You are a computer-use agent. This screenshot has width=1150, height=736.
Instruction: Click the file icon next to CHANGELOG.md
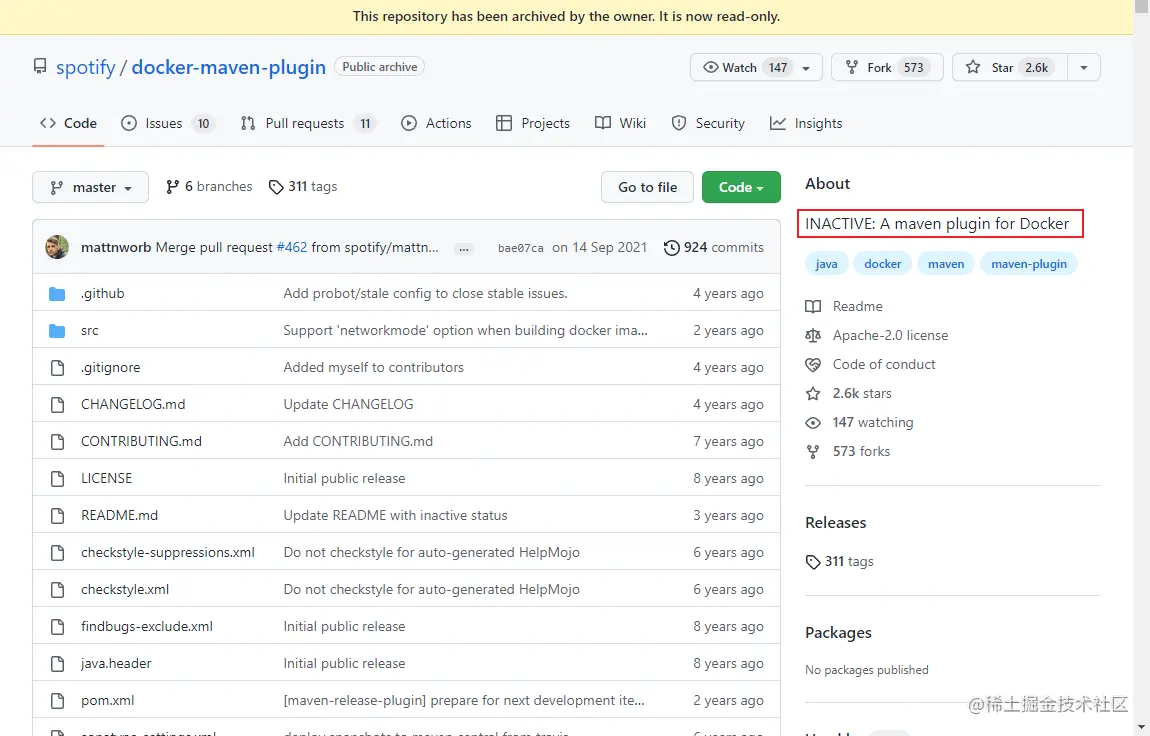(x=57, y=405)
